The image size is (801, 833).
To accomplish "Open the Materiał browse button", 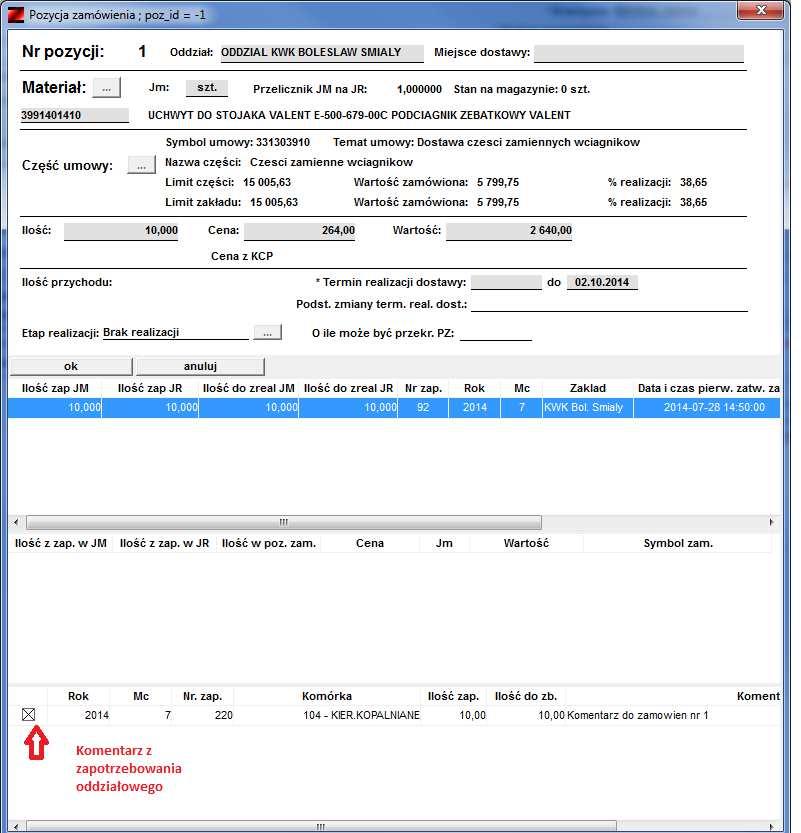I will [x=106, y=88].
